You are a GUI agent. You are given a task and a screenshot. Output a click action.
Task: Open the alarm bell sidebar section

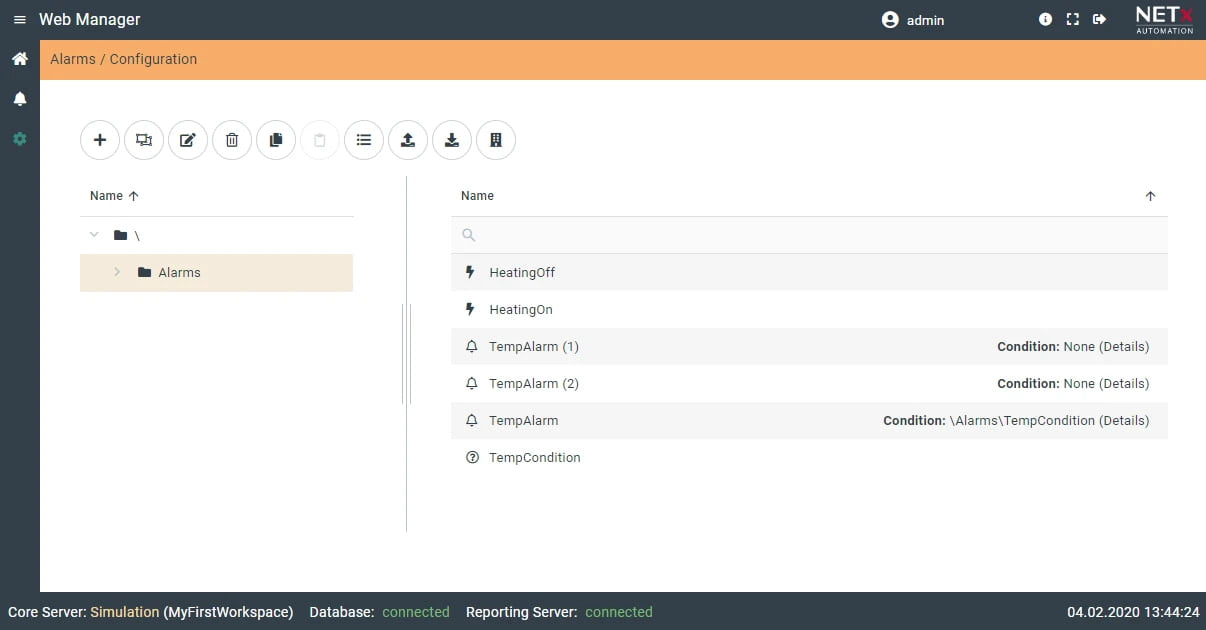[20, 99]
